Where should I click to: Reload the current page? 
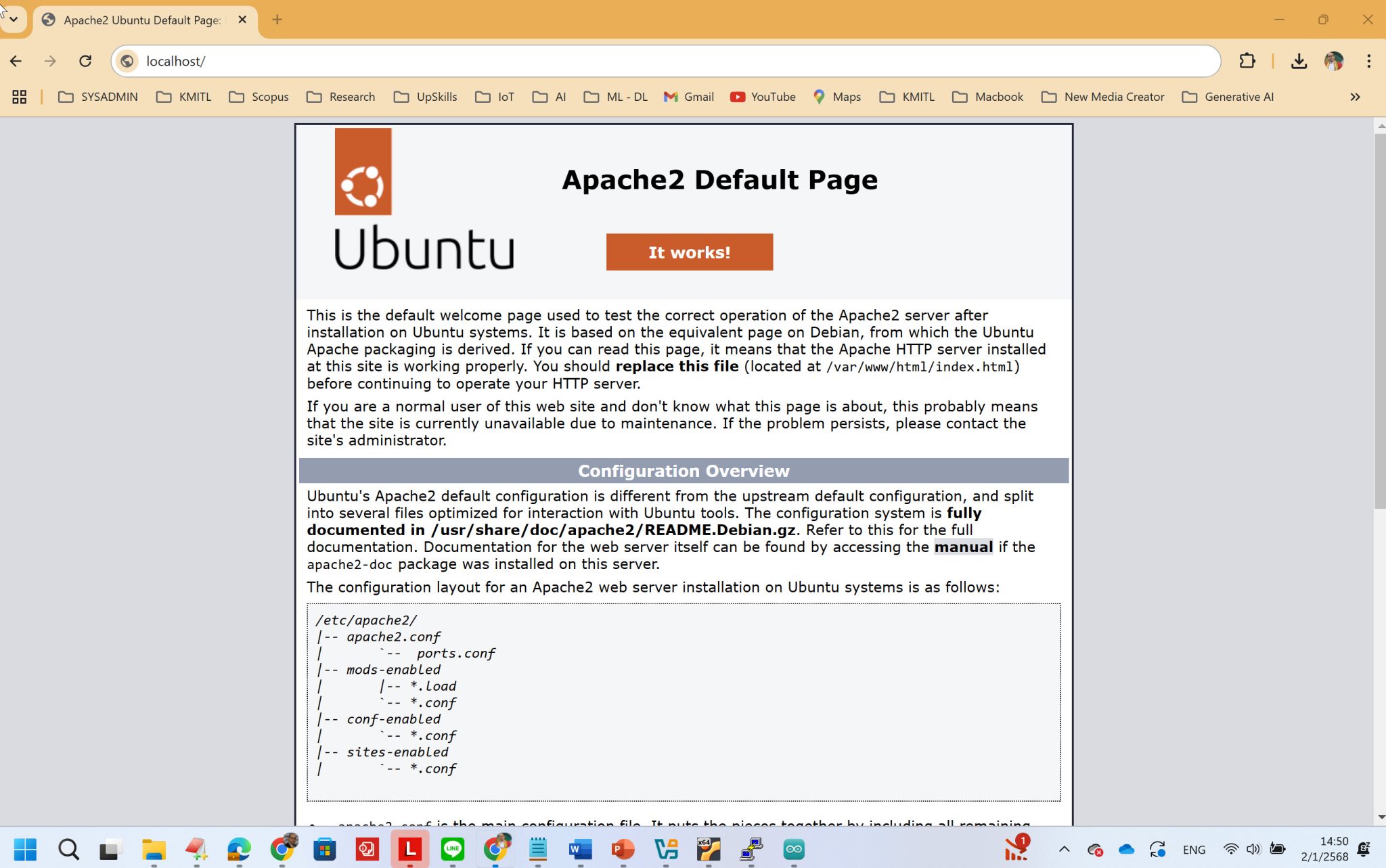pos(85,61)
